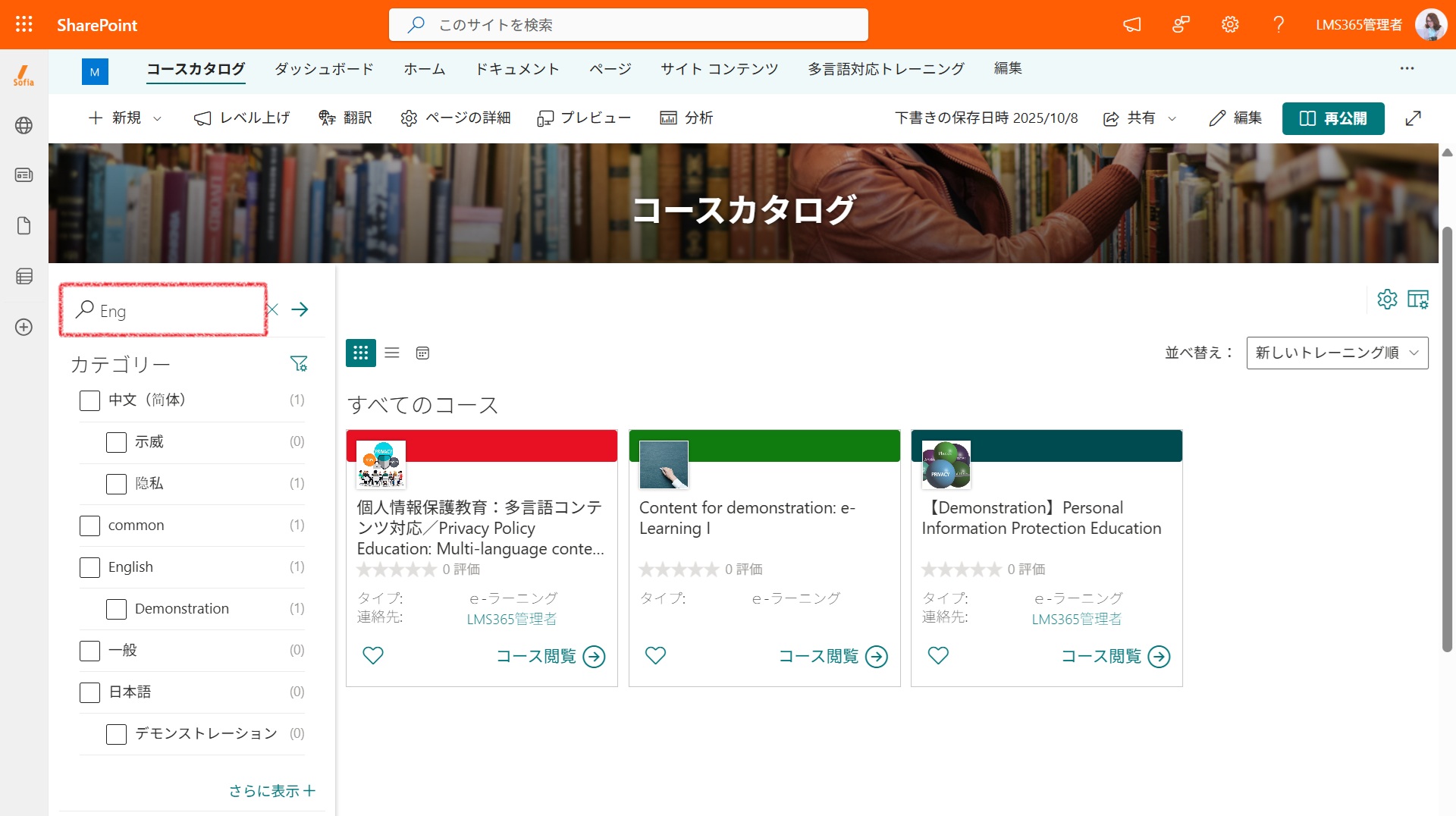
Task: Open 多言語対応トレーニング navigation item
Action: coord(886,69)
